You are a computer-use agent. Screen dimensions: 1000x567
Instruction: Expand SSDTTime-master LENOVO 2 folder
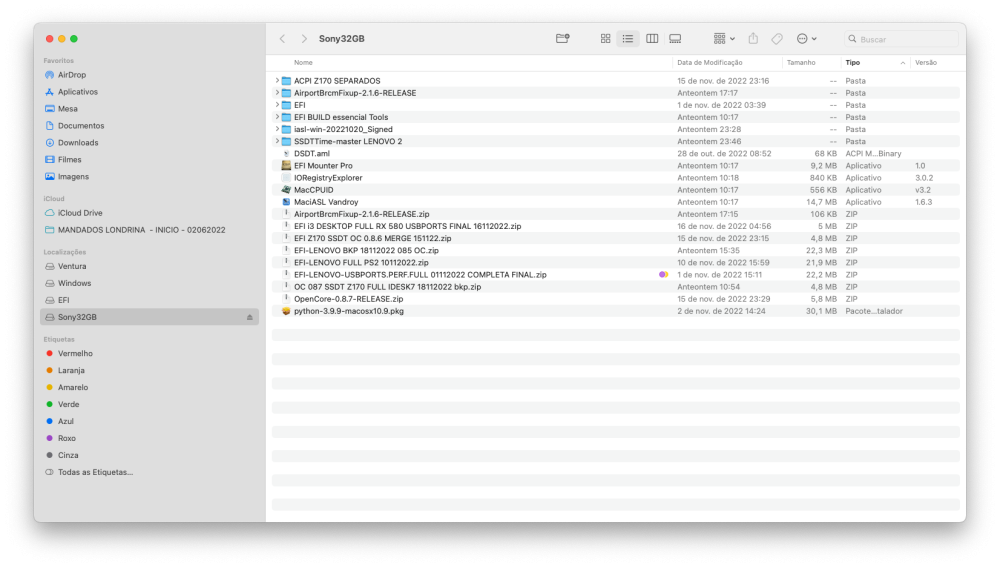pos(277,142)
